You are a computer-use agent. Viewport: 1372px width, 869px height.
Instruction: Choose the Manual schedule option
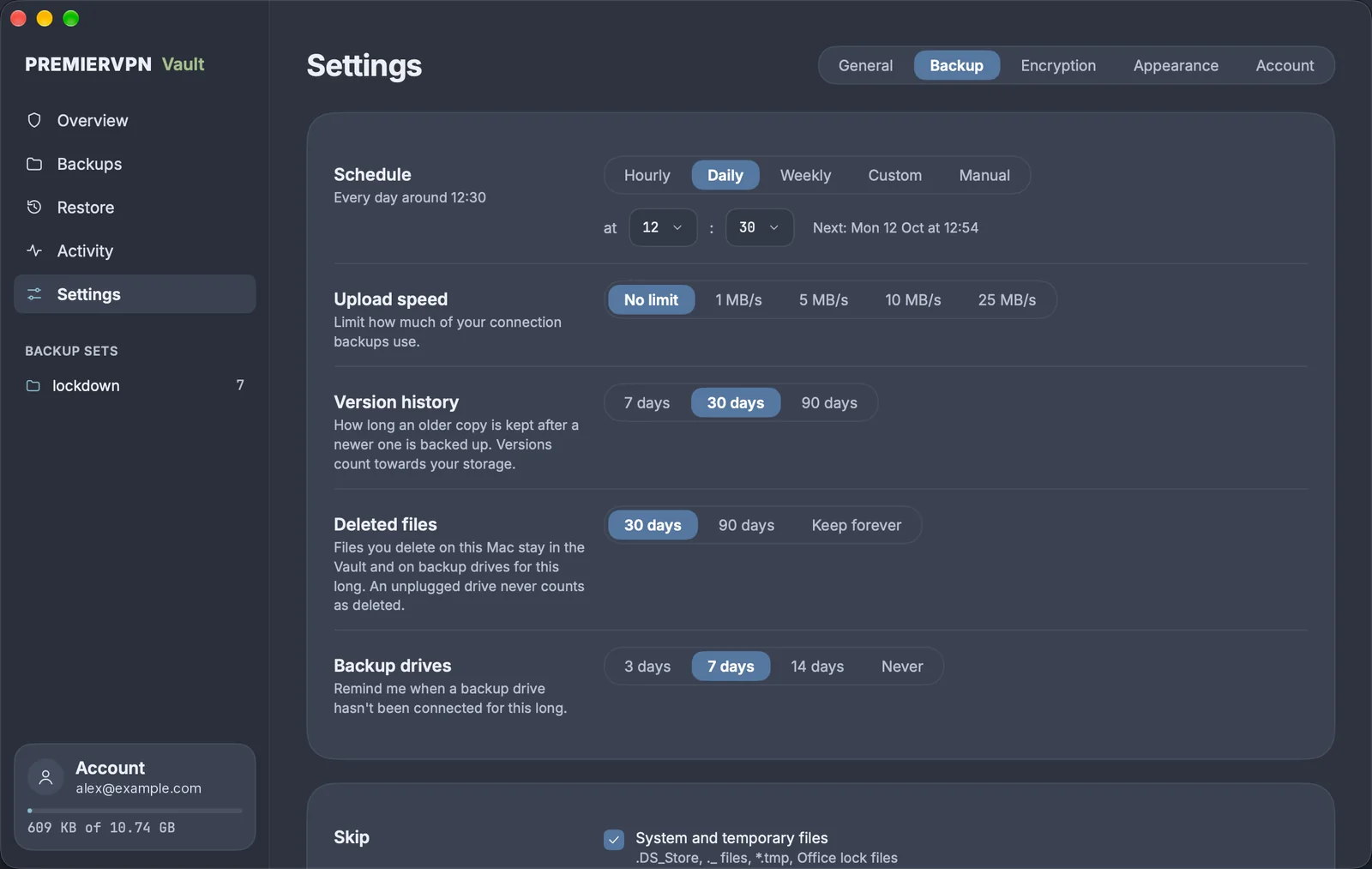coord(984,175)
